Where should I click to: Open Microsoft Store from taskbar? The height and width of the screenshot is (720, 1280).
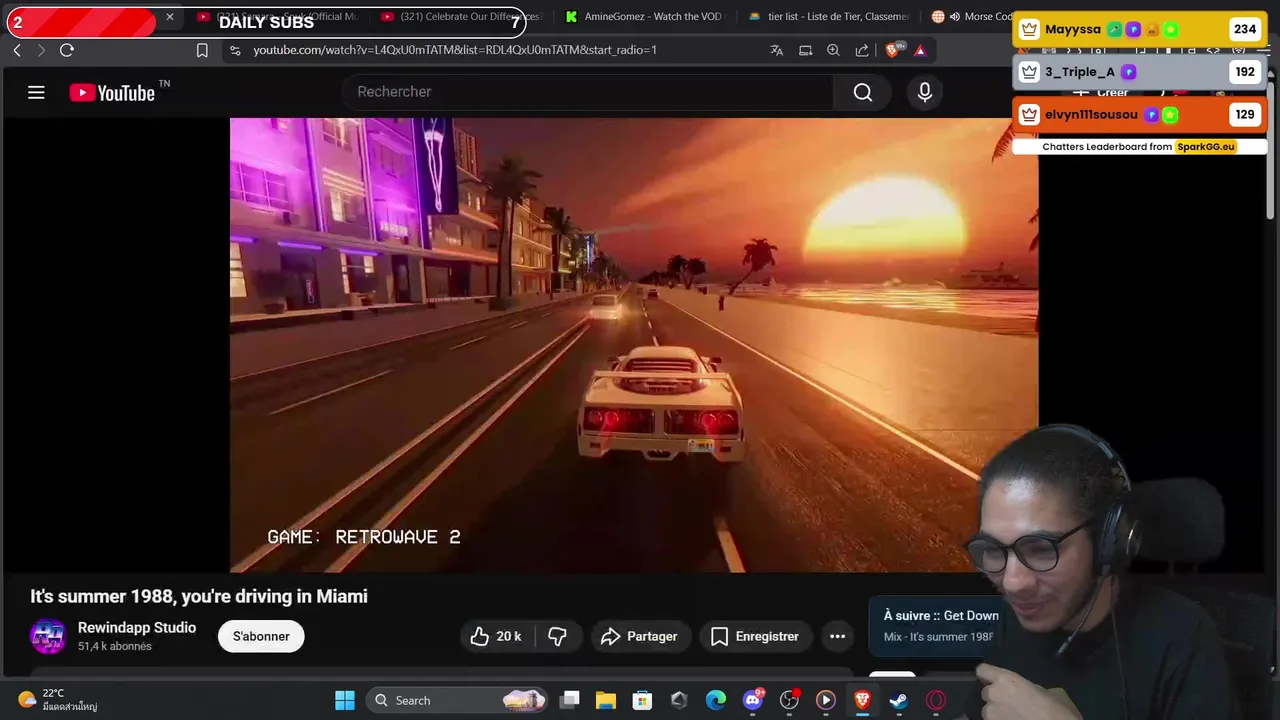click(643, 700)
